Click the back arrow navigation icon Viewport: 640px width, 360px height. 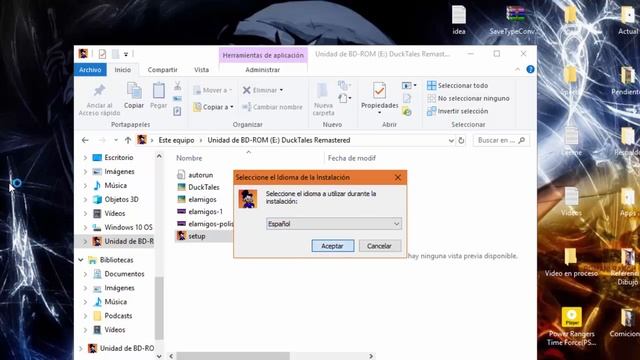pyautogui.click(x=85, y=140)
